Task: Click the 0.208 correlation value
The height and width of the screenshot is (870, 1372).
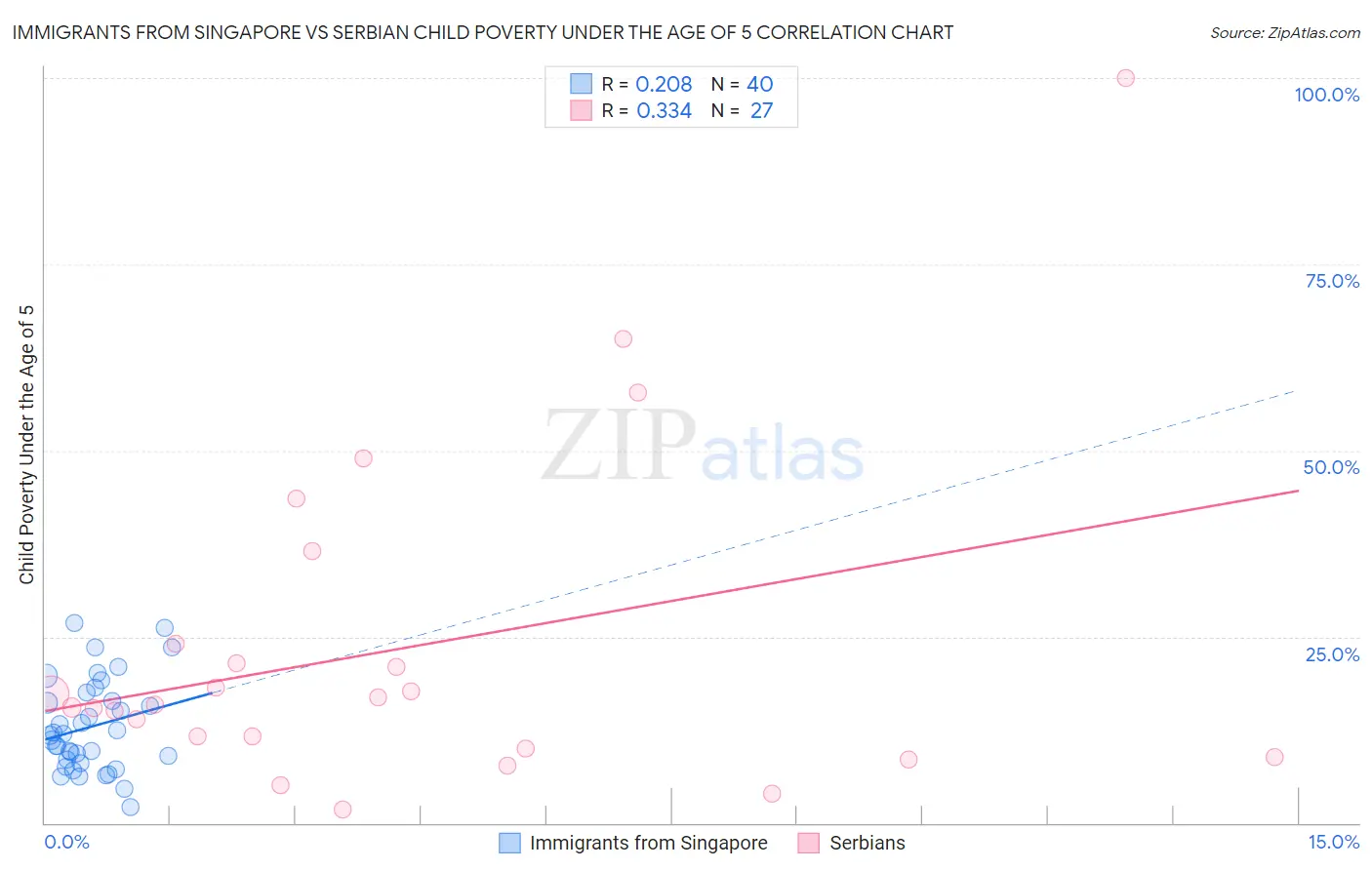Action: (x=664, y=84)
